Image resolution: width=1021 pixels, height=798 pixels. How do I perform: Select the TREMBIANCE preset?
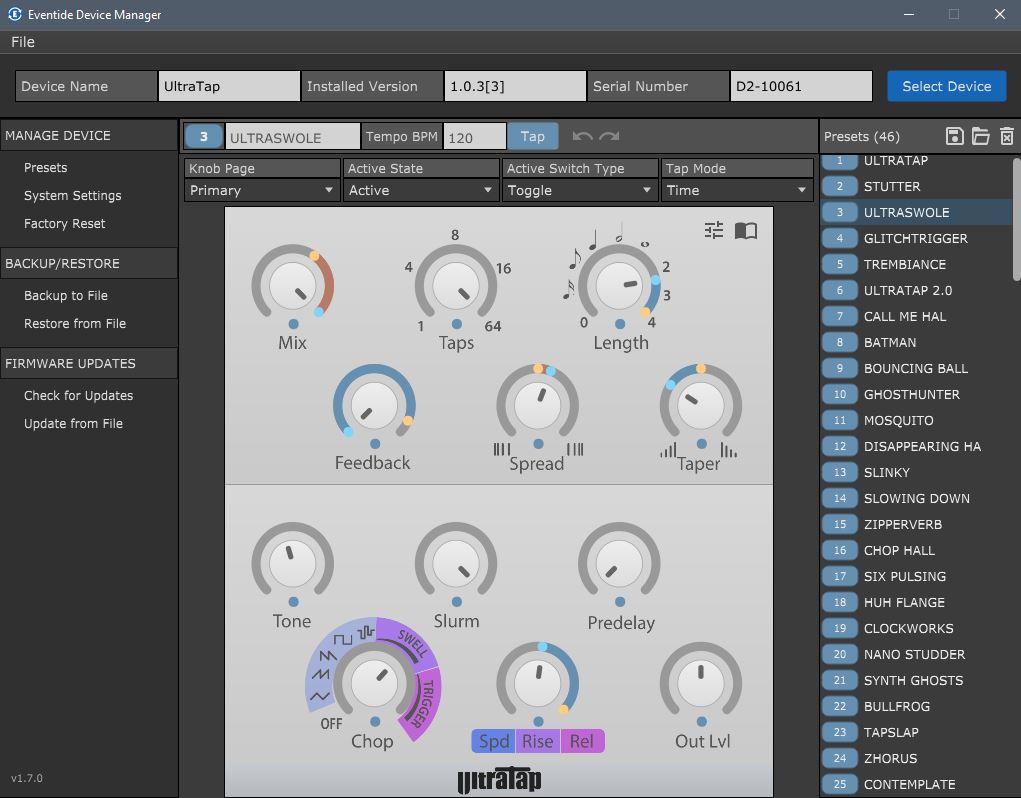click(916, 264)
